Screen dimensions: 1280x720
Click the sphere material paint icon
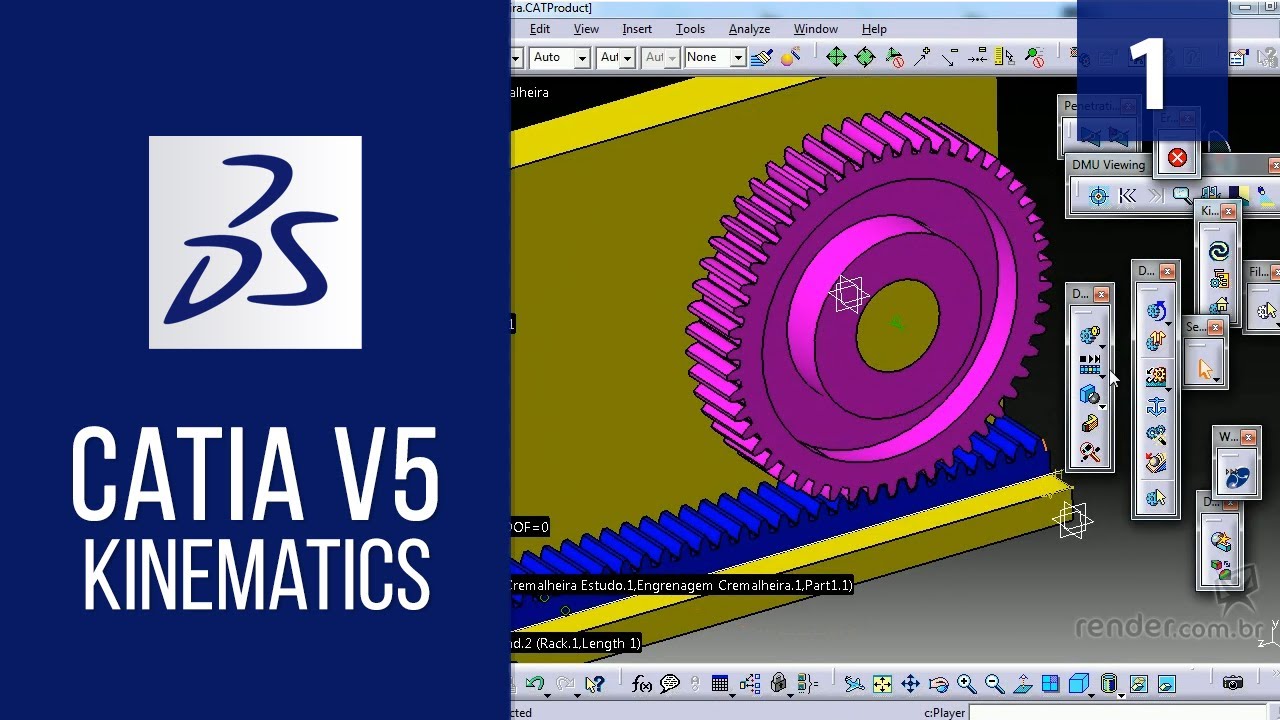tap(791, 57)
